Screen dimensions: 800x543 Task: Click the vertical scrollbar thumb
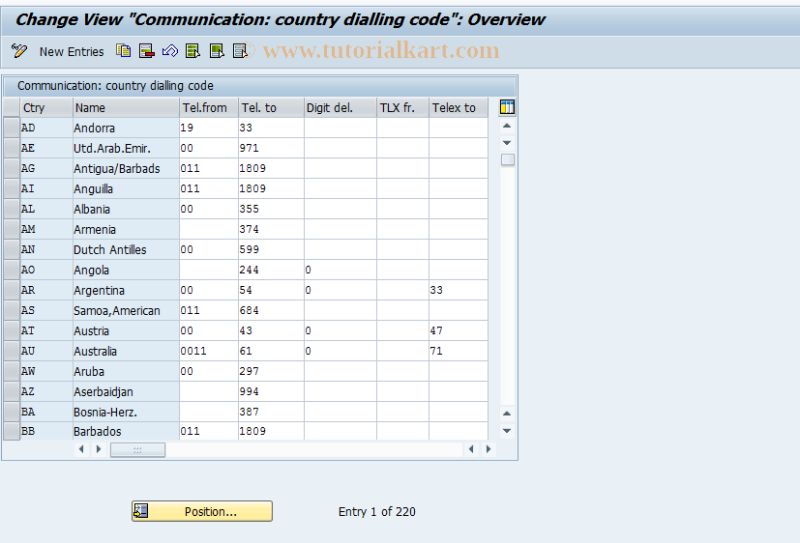pyautogui.click(x=508, y=160)
